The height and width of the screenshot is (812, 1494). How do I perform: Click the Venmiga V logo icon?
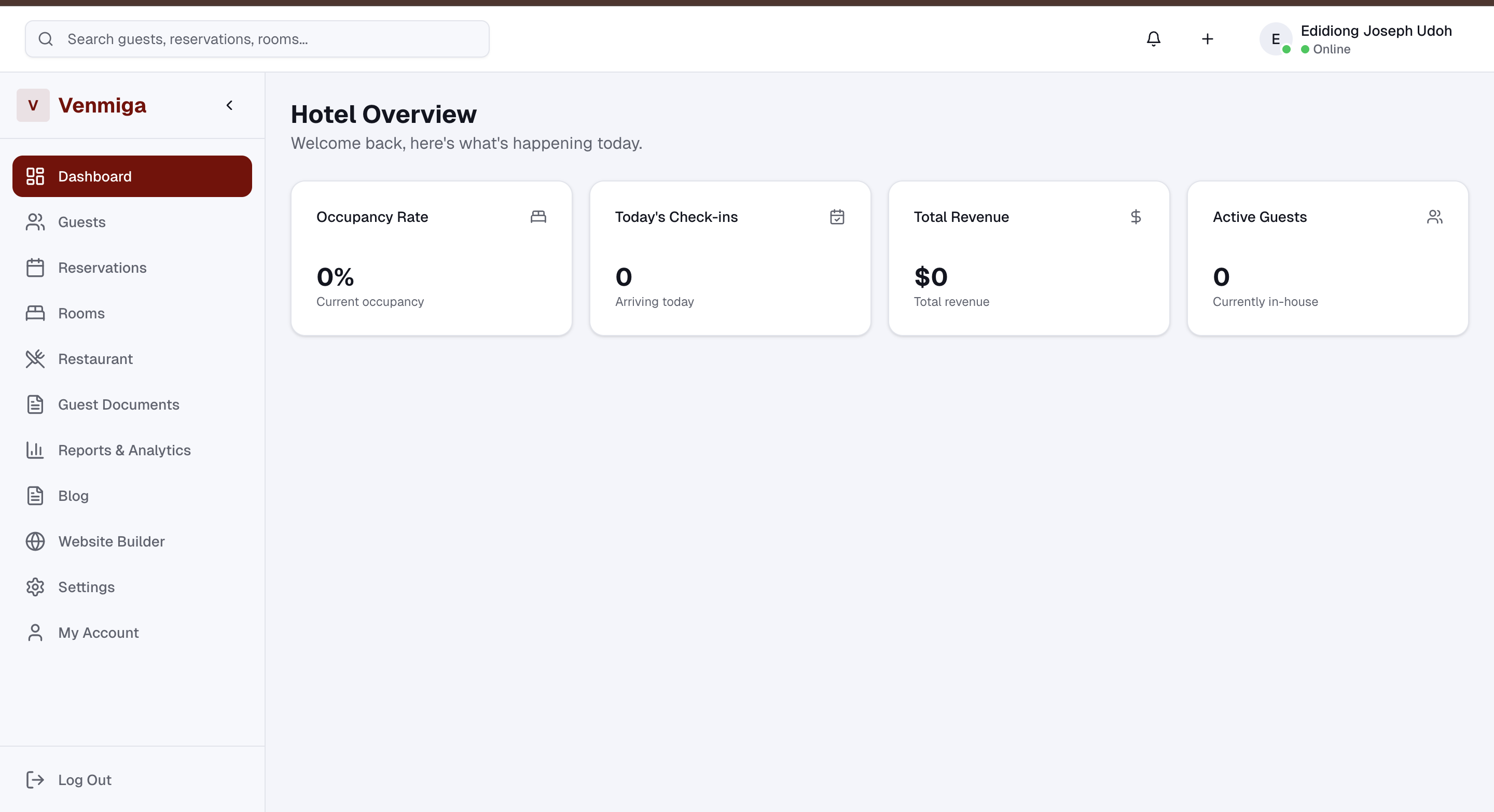(33, 105)
